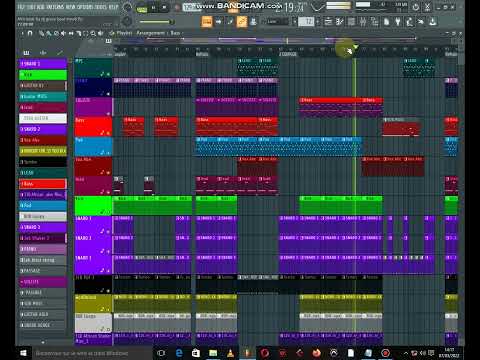Select the playlist Playback speaker tool
The width and height of the screenshot is (480, 360).
click(x=101, y=33)
